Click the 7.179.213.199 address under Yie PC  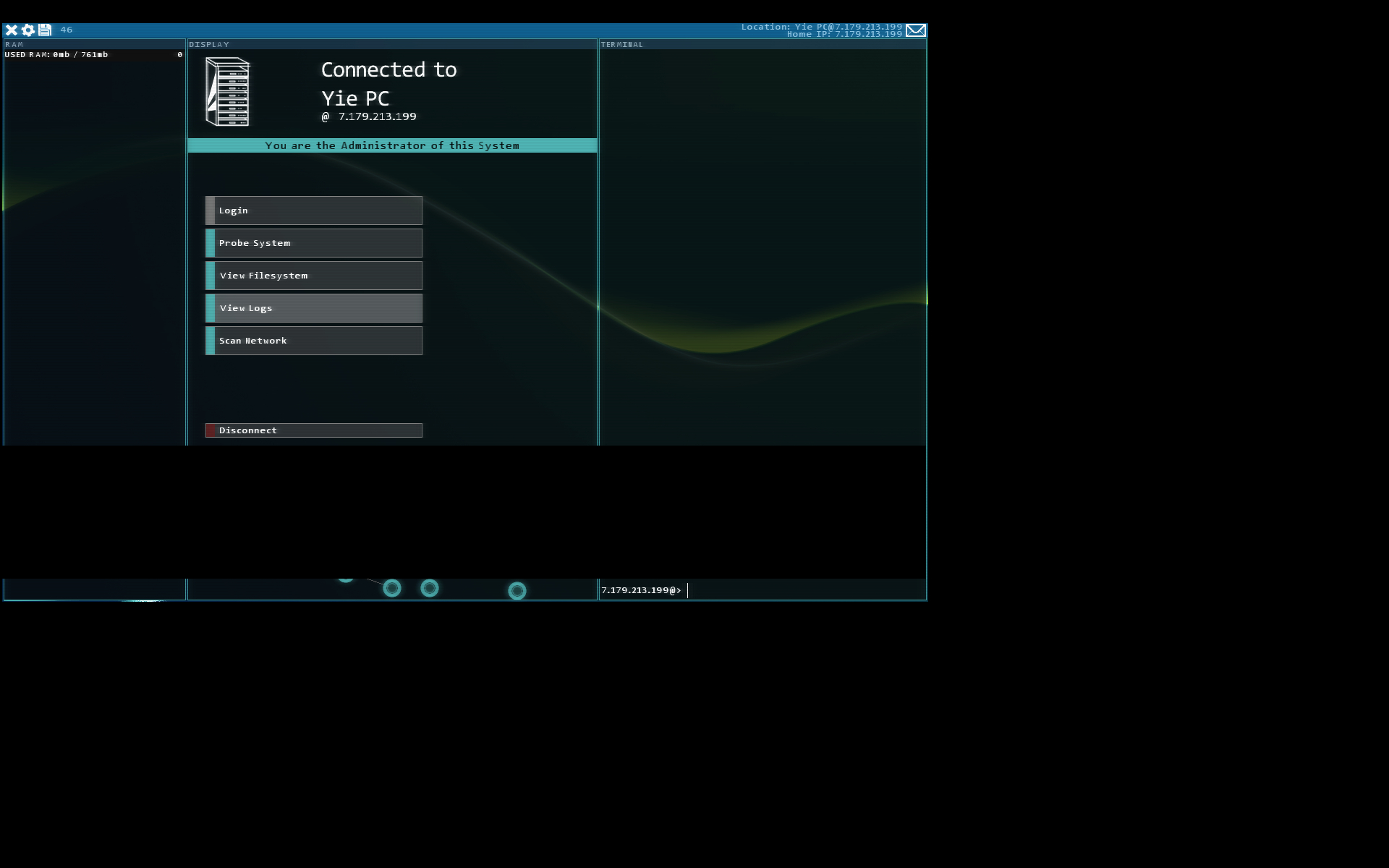pyautogui.click(x=377, y=116)
